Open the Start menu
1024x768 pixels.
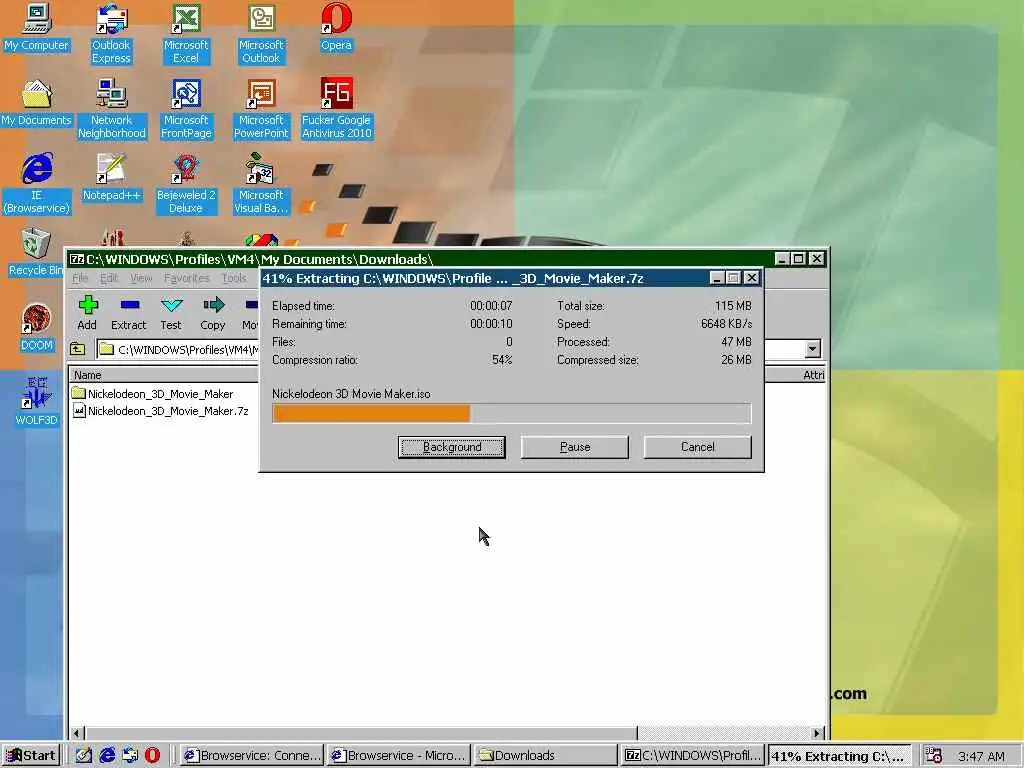point(31,756)
